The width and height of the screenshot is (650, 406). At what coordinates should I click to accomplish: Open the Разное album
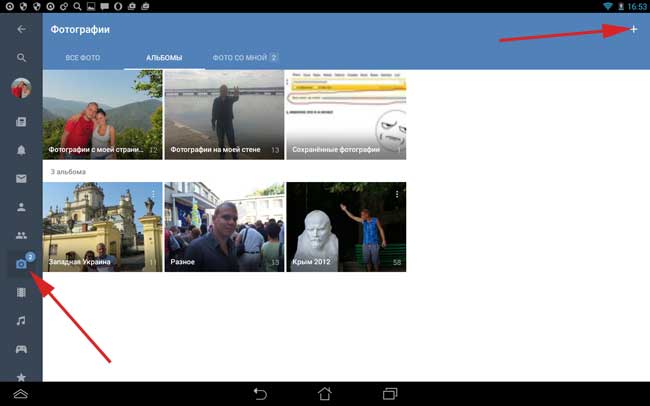tap(223, 227)
